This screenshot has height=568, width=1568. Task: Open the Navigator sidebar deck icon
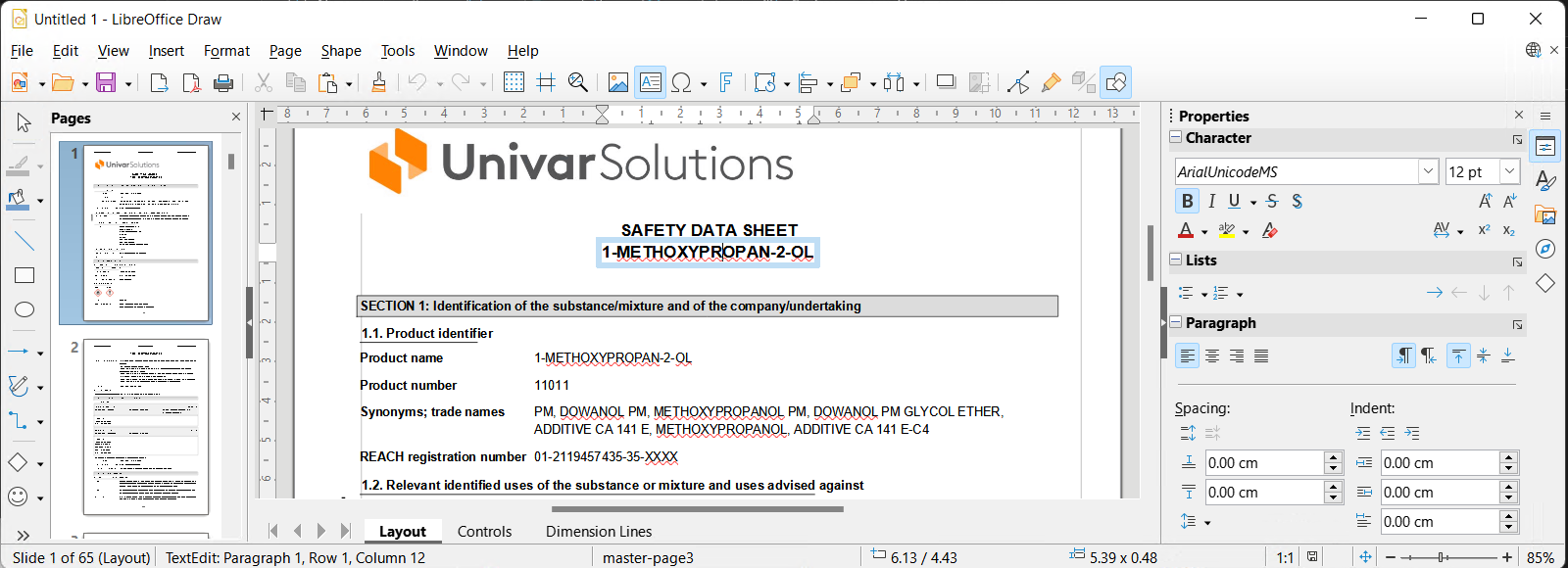click(x=1545, y=249)
